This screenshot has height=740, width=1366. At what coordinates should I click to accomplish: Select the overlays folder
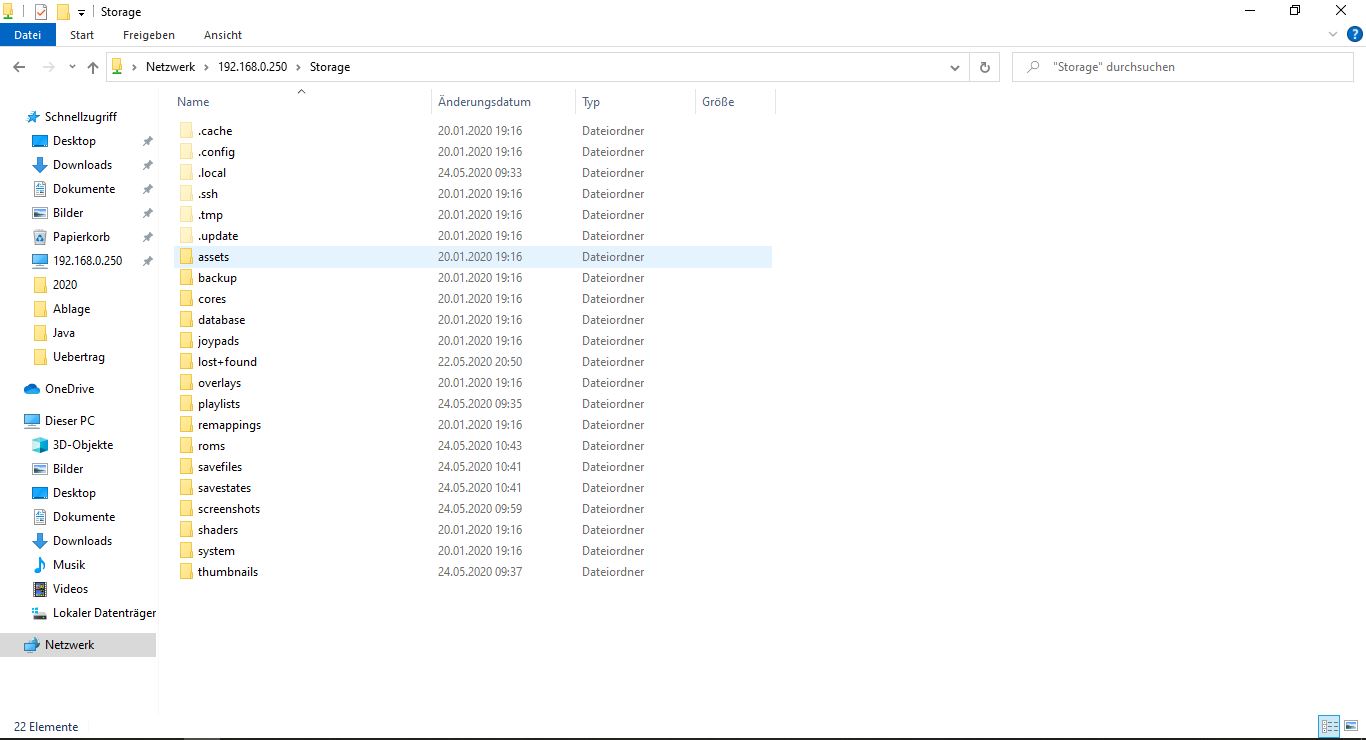point(219,383)
